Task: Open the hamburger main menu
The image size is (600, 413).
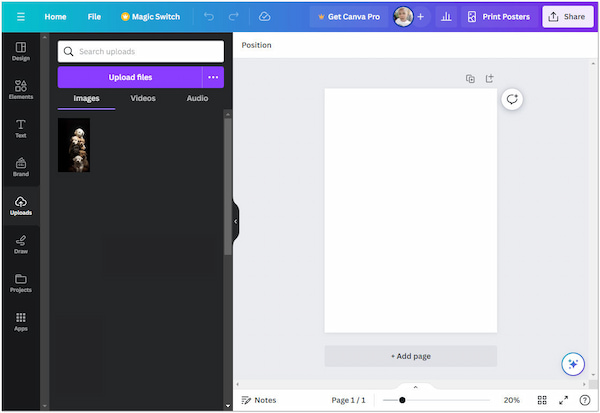Action: point(21,17)
